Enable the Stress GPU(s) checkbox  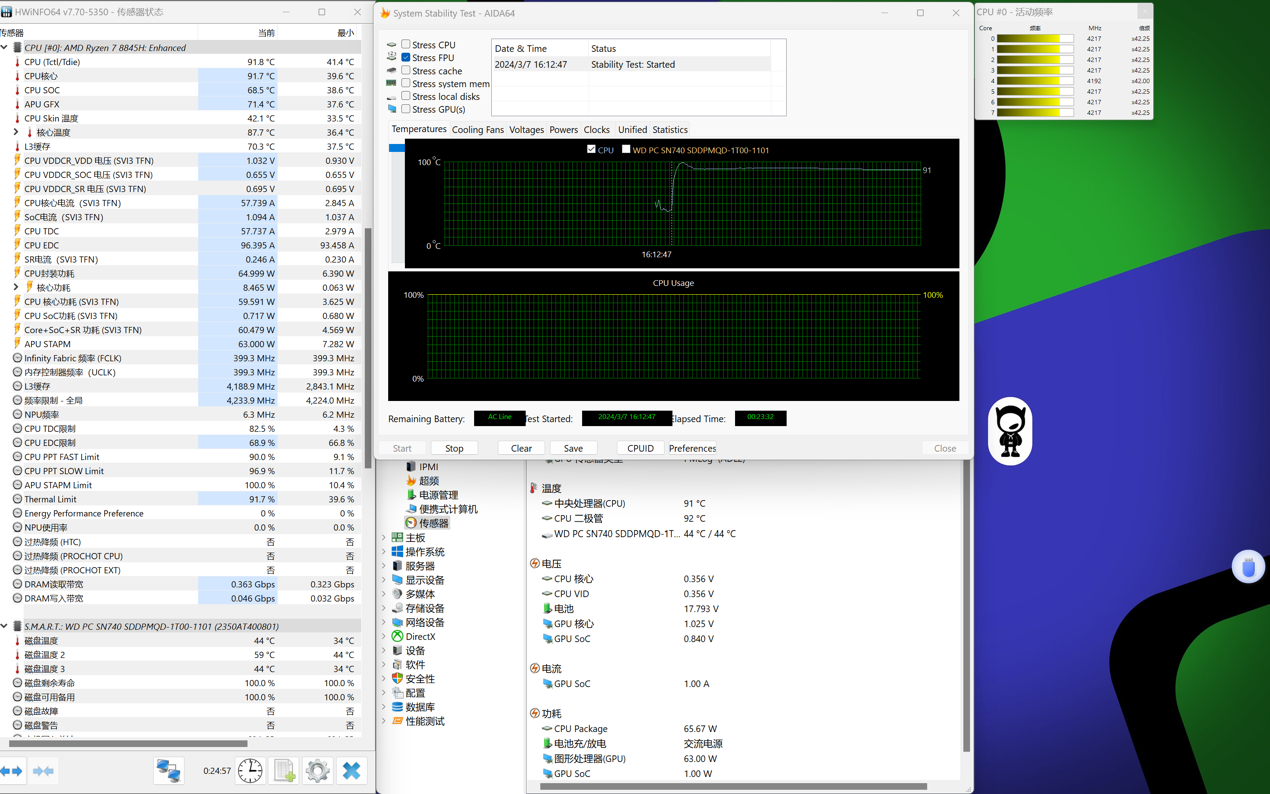(x=406, y=109)
